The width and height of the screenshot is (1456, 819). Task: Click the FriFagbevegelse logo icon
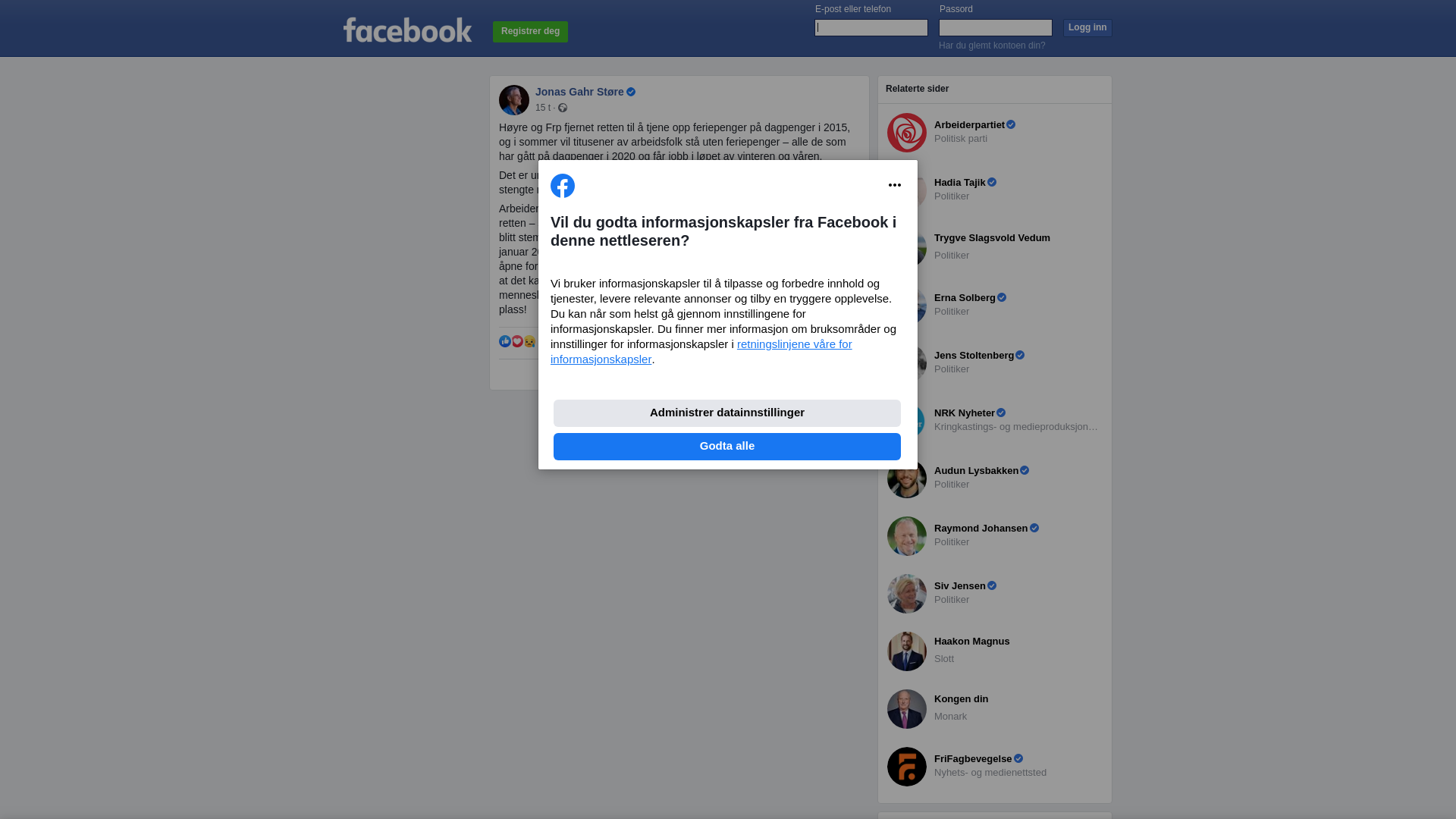907,767
